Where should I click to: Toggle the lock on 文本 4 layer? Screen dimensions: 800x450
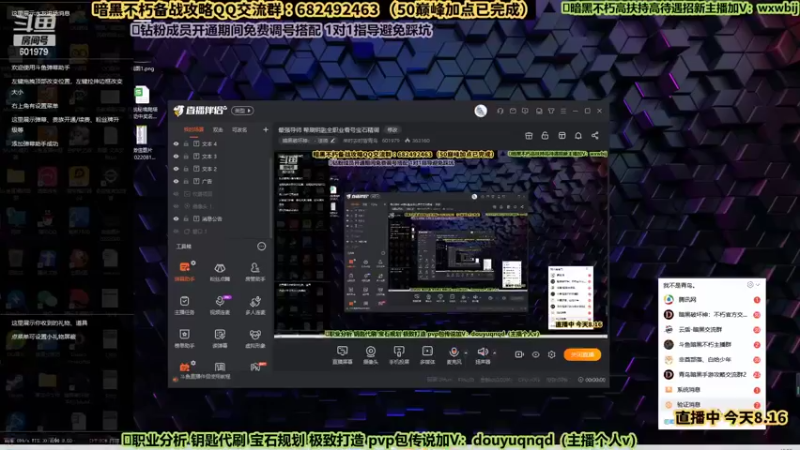click(x=186, y=144)
